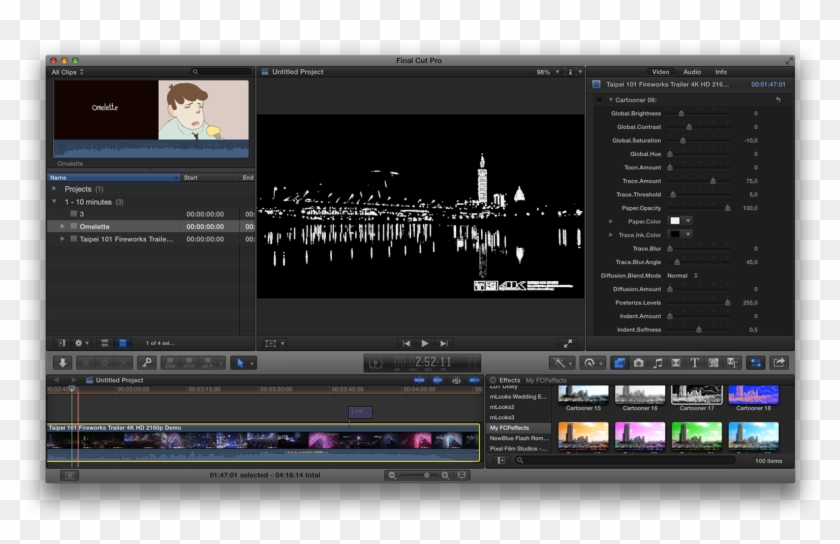The width and height of the screenshot is (840, 544).
Task: Open the All Clips filter dropdown
Action: 68,72
